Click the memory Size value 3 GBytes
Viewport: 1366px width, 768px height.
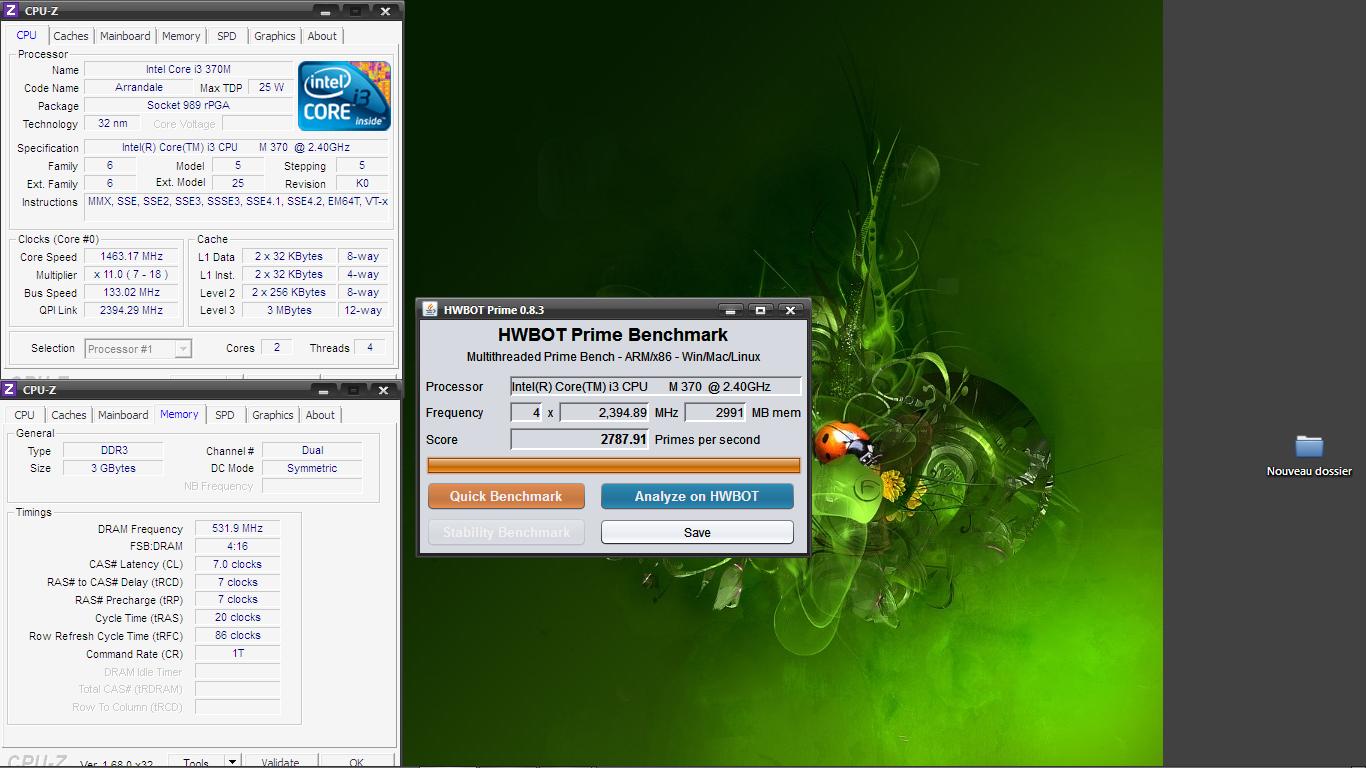(x=114, y=468)
